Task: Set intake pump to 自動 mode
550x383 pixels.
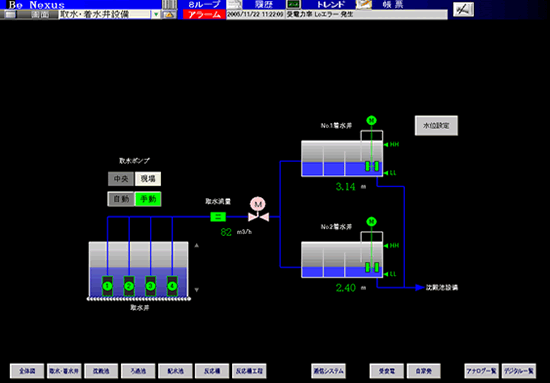Action: click(x=121, y=199)
